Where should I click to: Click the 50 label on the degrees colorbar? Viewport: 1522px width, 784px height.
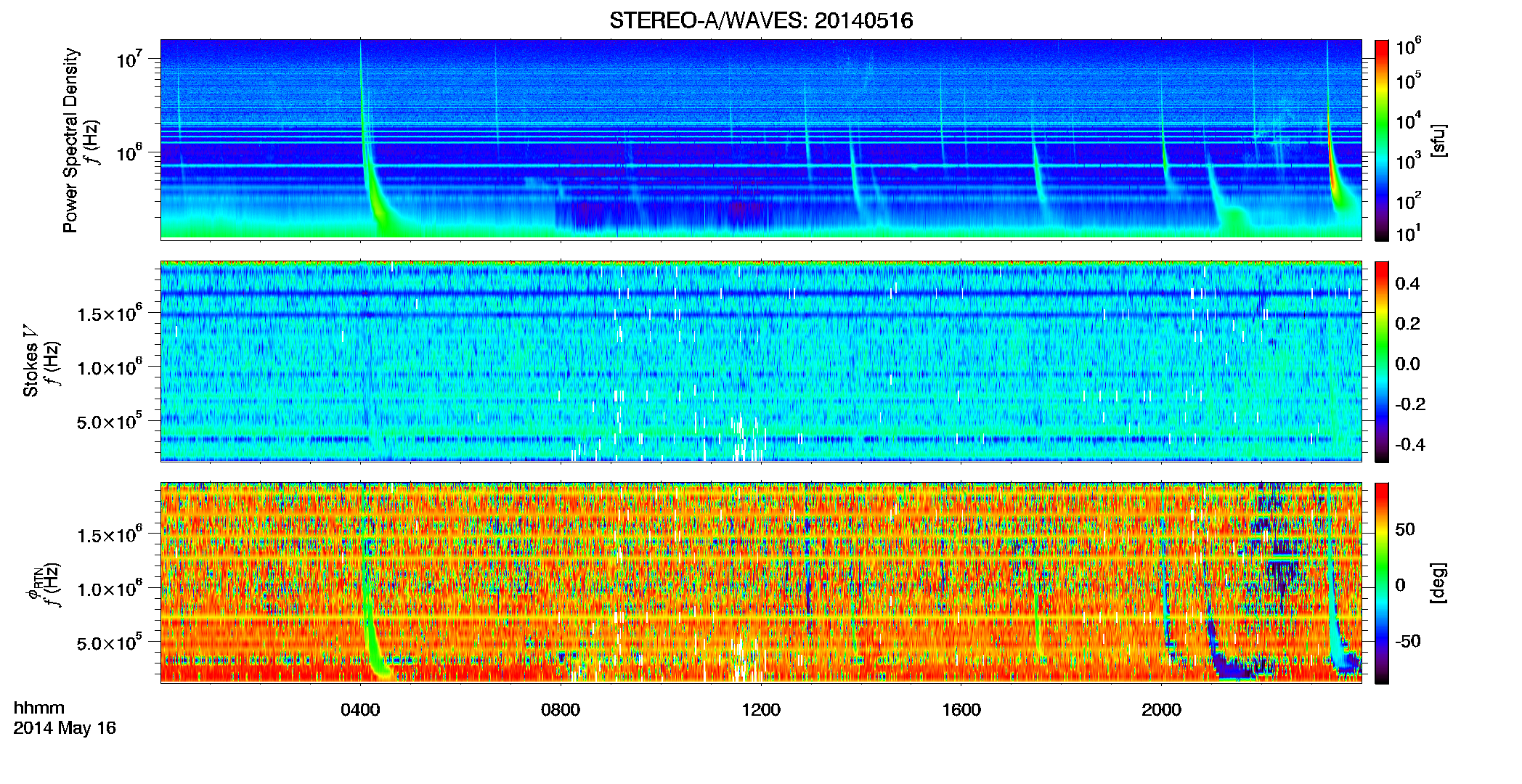pos(1405,529)
